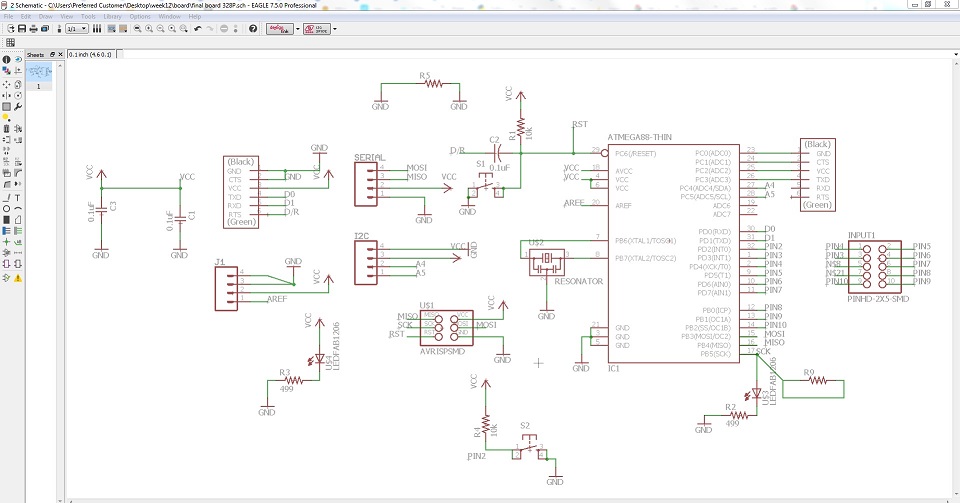The width and height of the screenshot is (960, 503).
Task: Click the DesignLink button
Action: click(282, 29)
